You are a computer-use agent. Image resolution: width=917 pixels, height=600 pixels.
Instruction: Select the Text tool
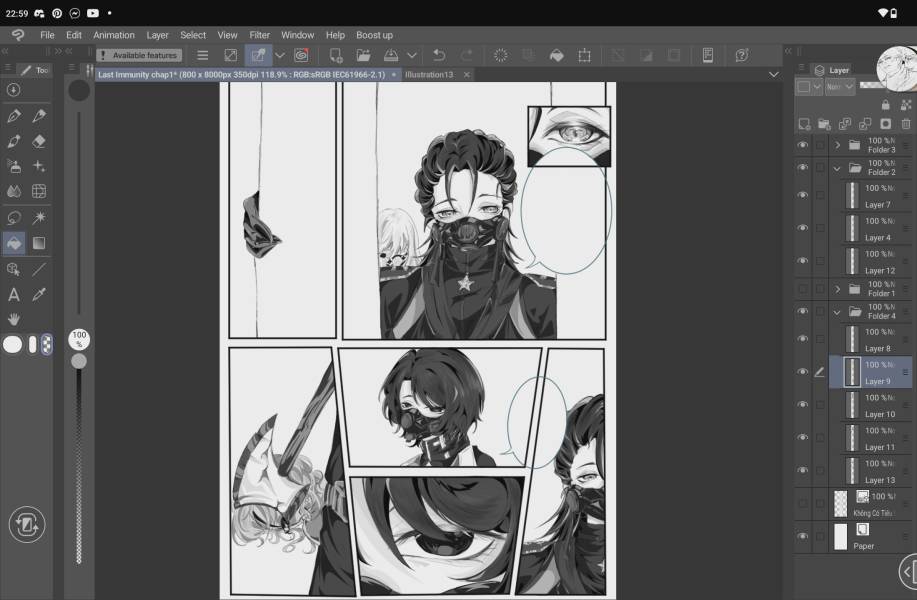click(14, 294)
